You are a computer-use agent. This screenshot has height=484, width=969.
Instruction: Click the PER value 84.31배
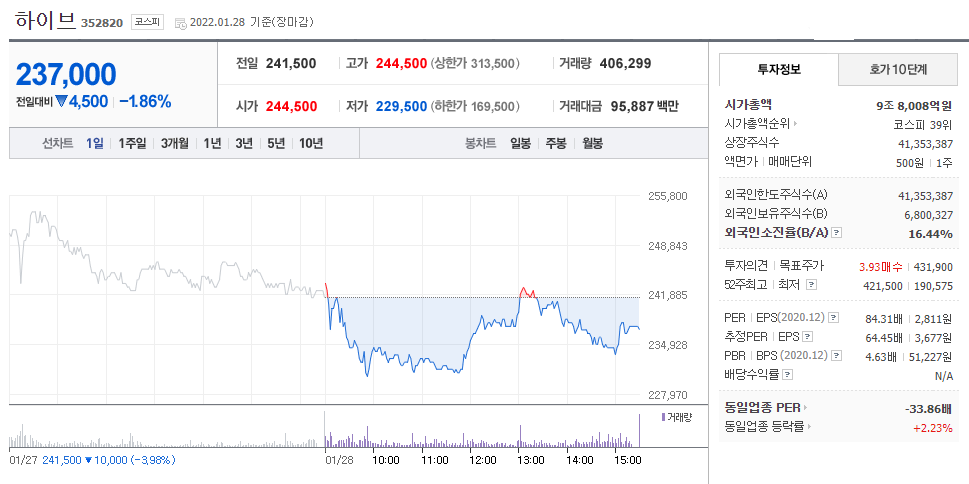884,319
